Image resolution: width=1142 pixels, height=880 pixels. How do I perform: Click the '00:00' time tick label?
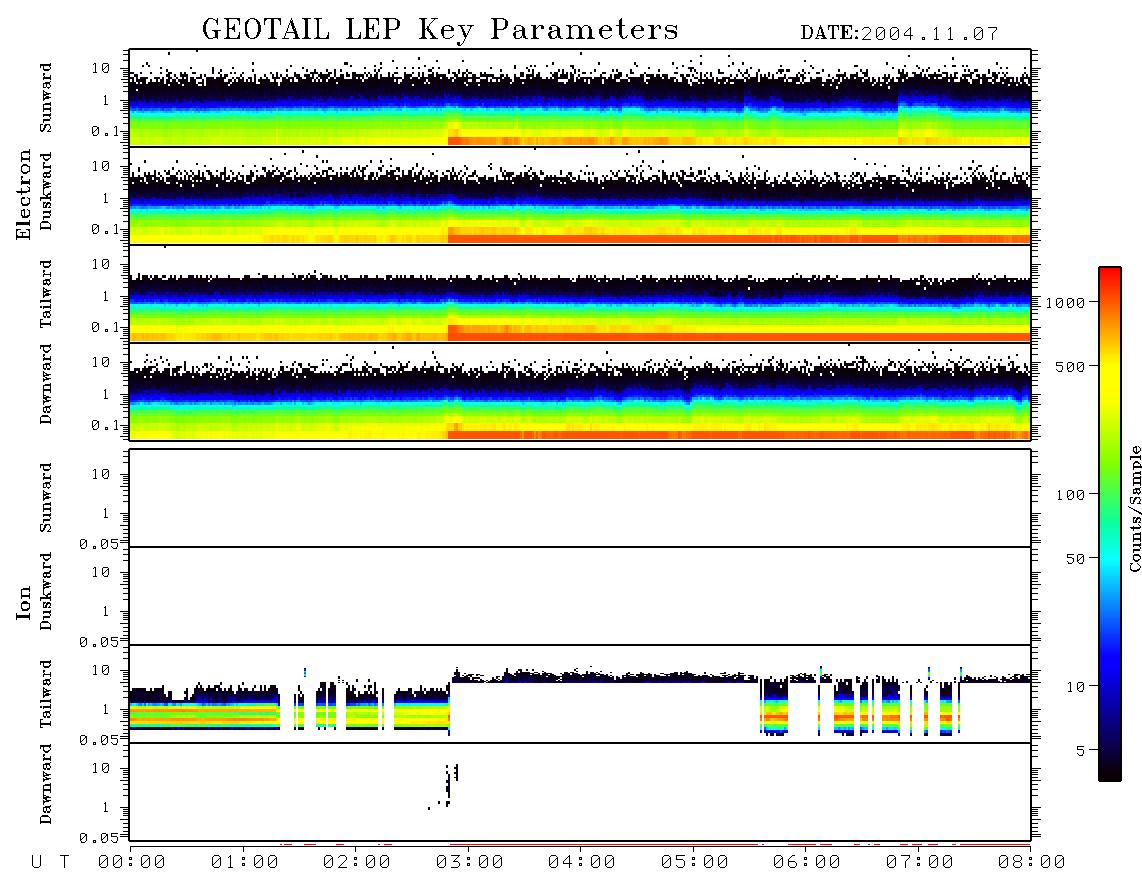[x=132, y=862]
